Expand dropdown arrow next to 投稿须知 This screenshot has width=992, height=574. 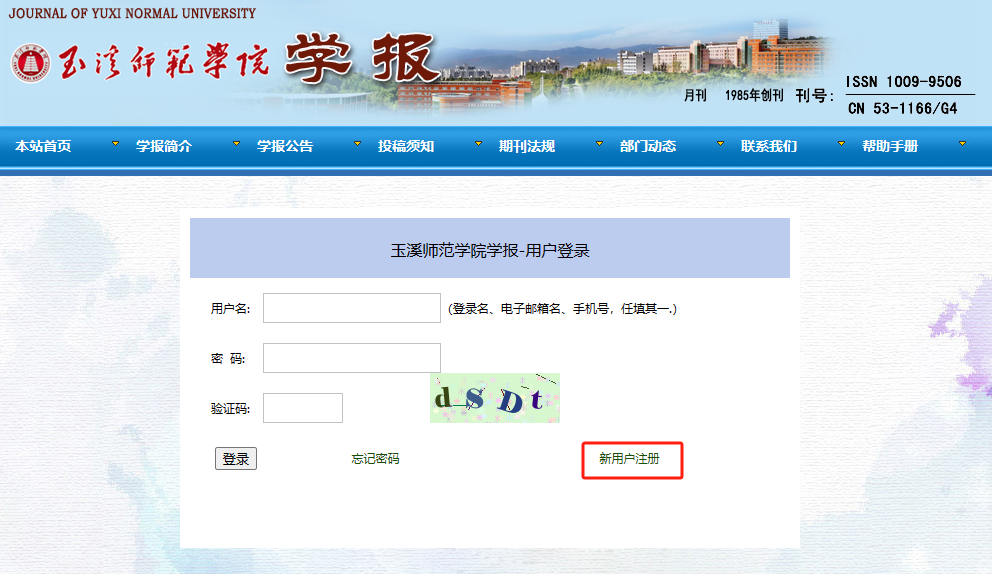point(478,144)
